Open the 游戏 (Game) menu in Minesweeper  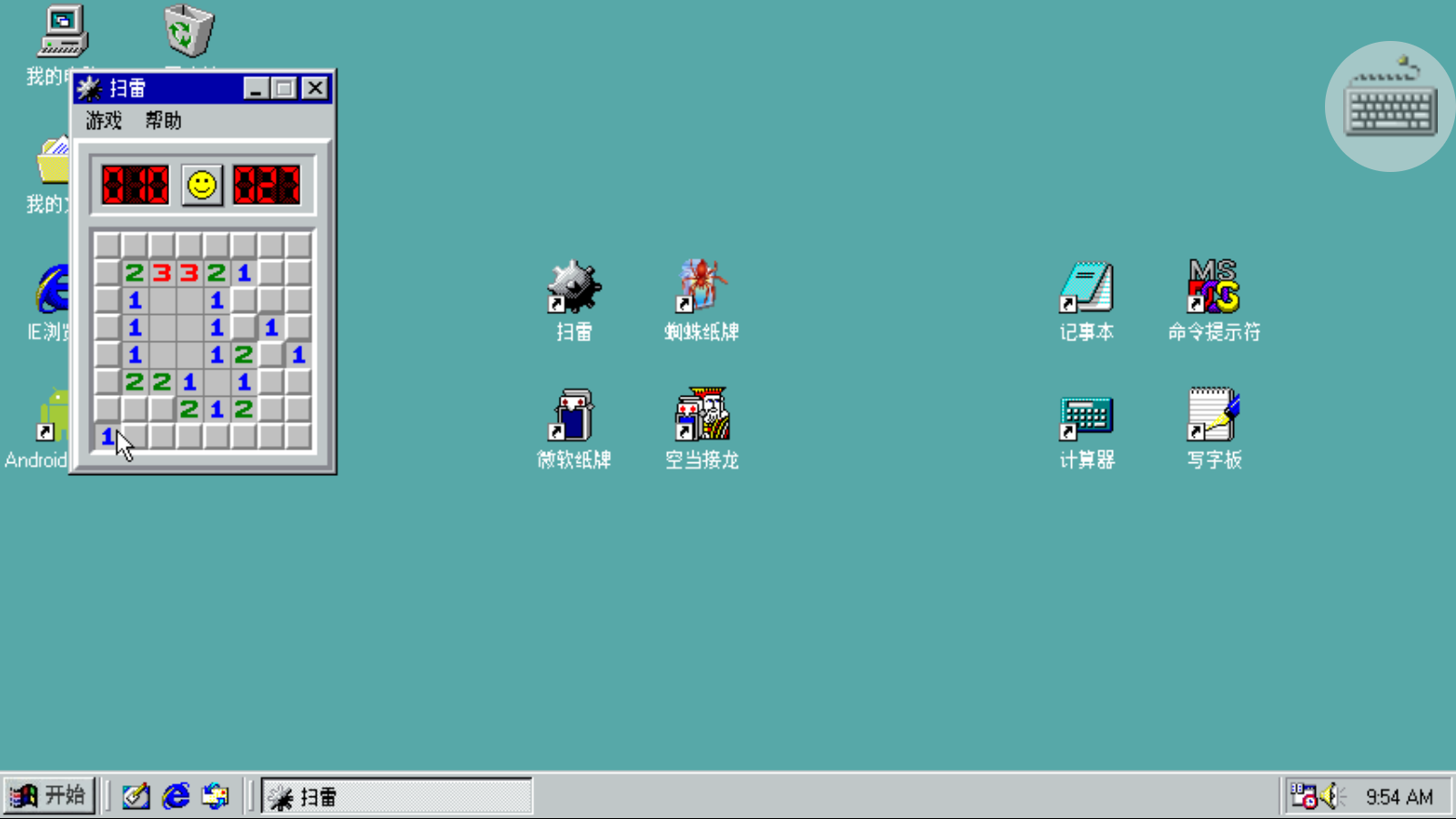click(103, 120)
